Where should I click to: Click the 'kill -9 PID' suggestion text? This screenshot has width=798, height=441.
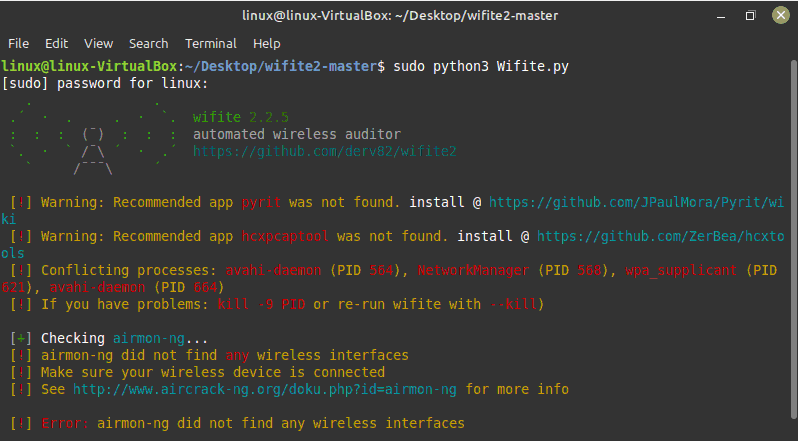261,305
